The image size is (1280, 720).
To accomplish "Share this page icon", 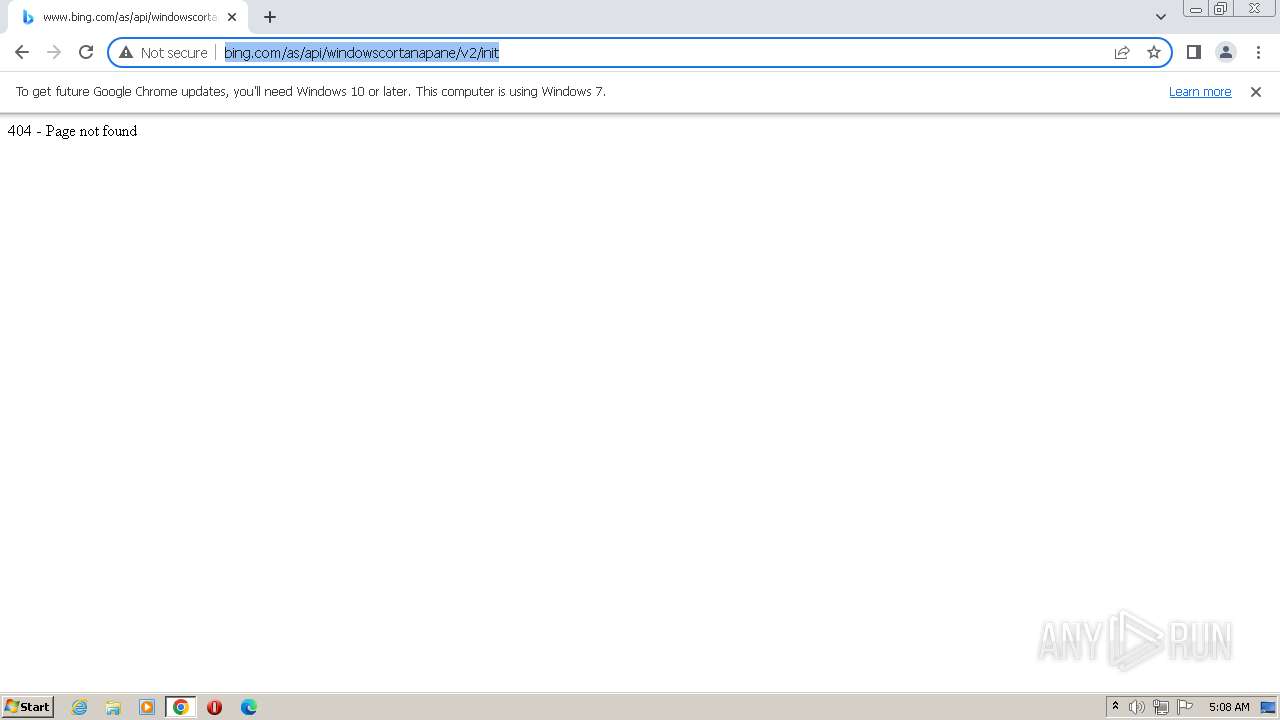I will (1122, 52).
